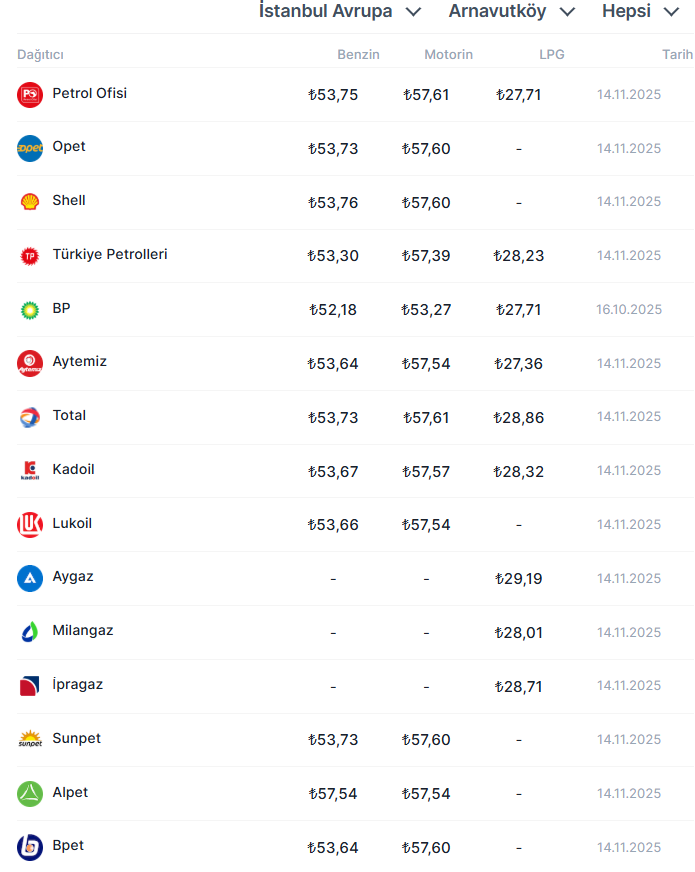The height and width of the screenshot is (872, 695).
Task: Click the Alpet green logo icon
Action: (x=30, y=794)
